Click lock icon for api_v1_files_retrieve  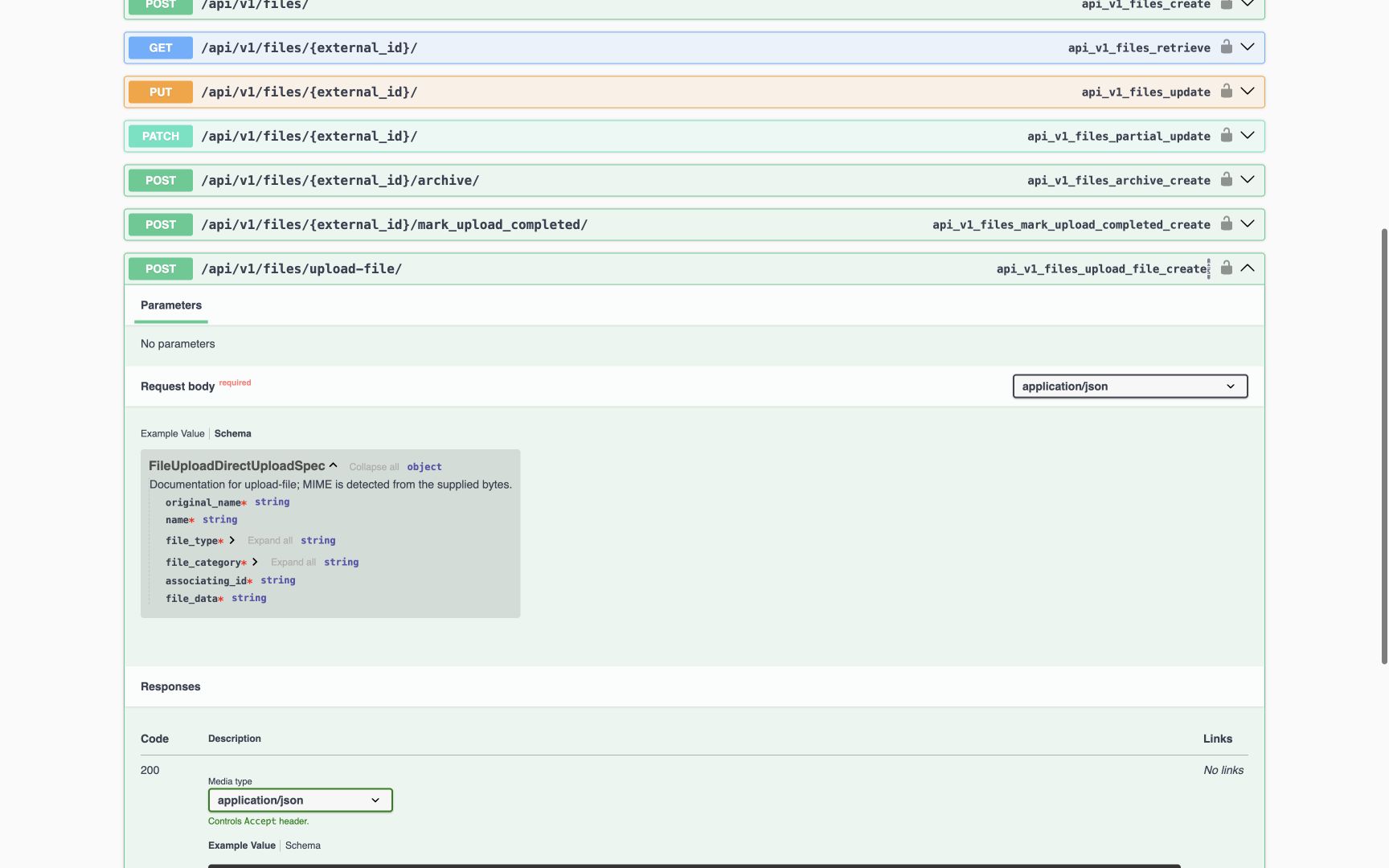click(x=1226, y=47)
